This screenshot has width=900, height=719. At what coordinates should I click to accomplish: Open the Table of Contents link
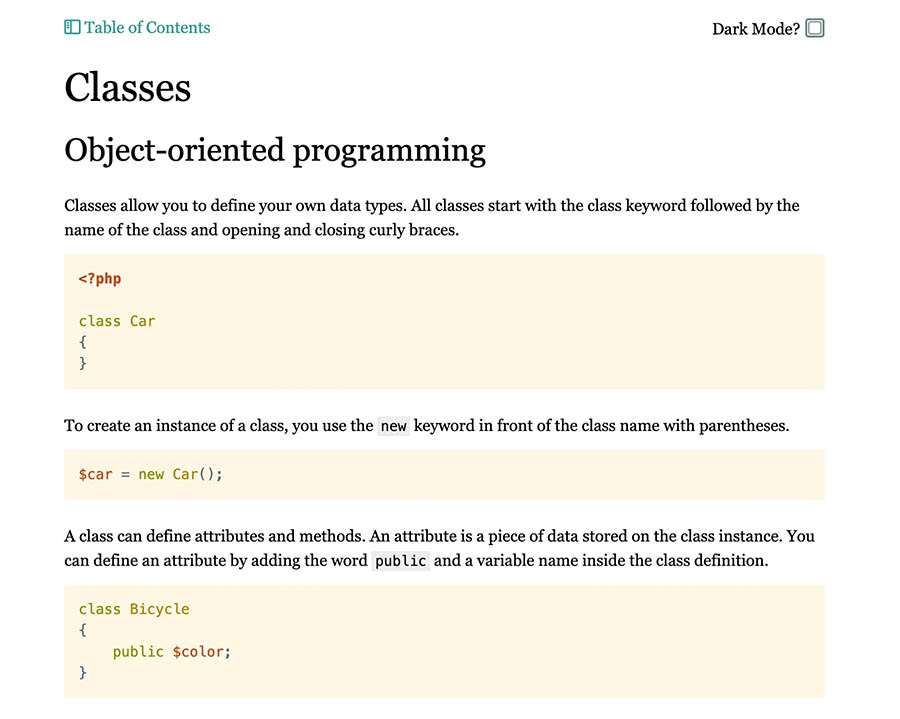[x=147, y=28]
